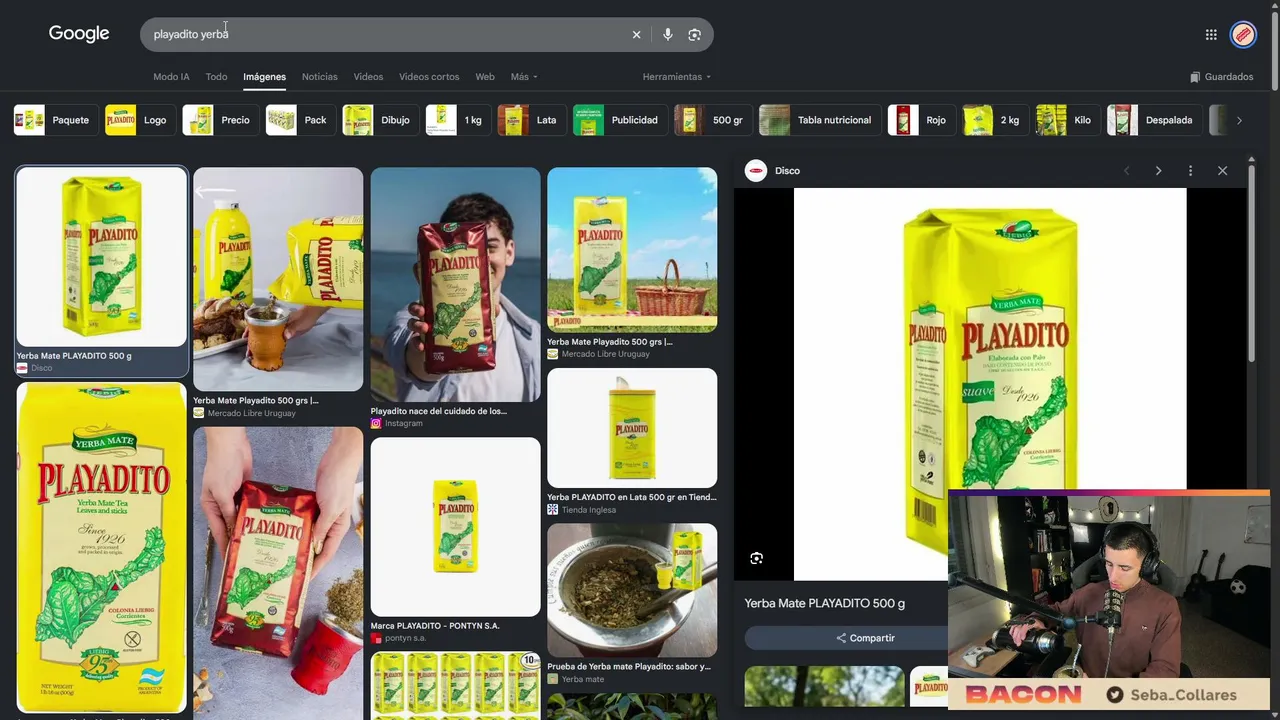Click the Compartir share button
The image size is (1280, 720).
tap(865, 638)
